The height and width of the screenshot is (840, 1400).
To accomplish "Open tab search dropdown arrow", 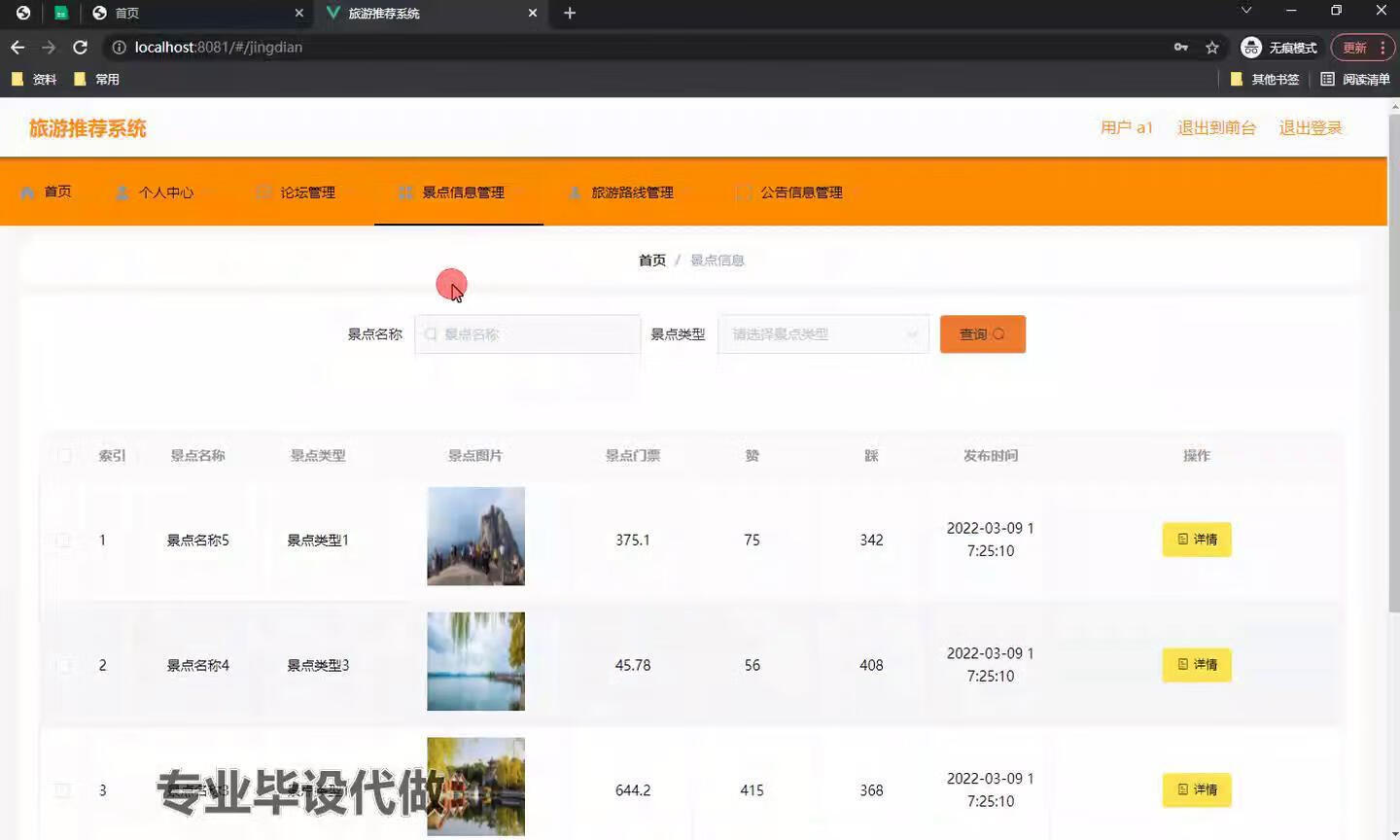I will [x=1246, y=11].
